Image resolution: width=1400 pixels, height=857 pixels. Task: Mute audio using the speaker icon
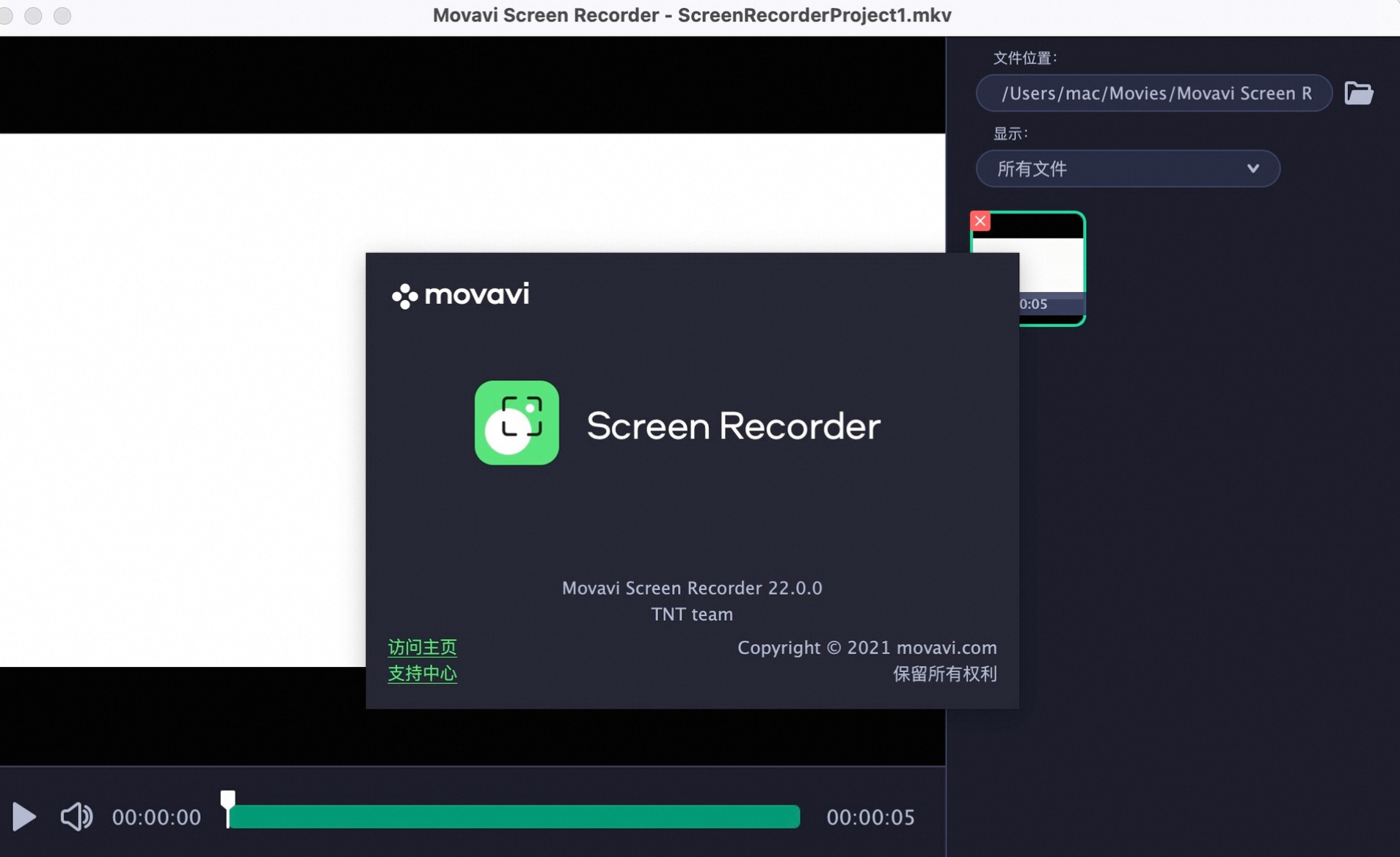[x=76, y=817]
